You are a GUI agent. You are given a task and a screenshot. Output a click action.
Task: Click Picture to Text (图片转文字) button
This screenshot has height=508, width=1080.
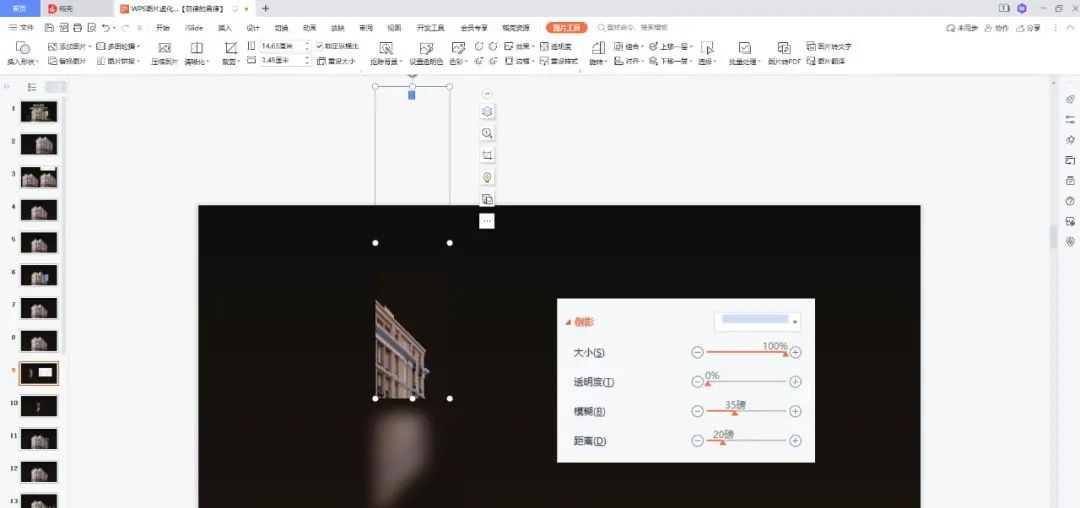829,46
